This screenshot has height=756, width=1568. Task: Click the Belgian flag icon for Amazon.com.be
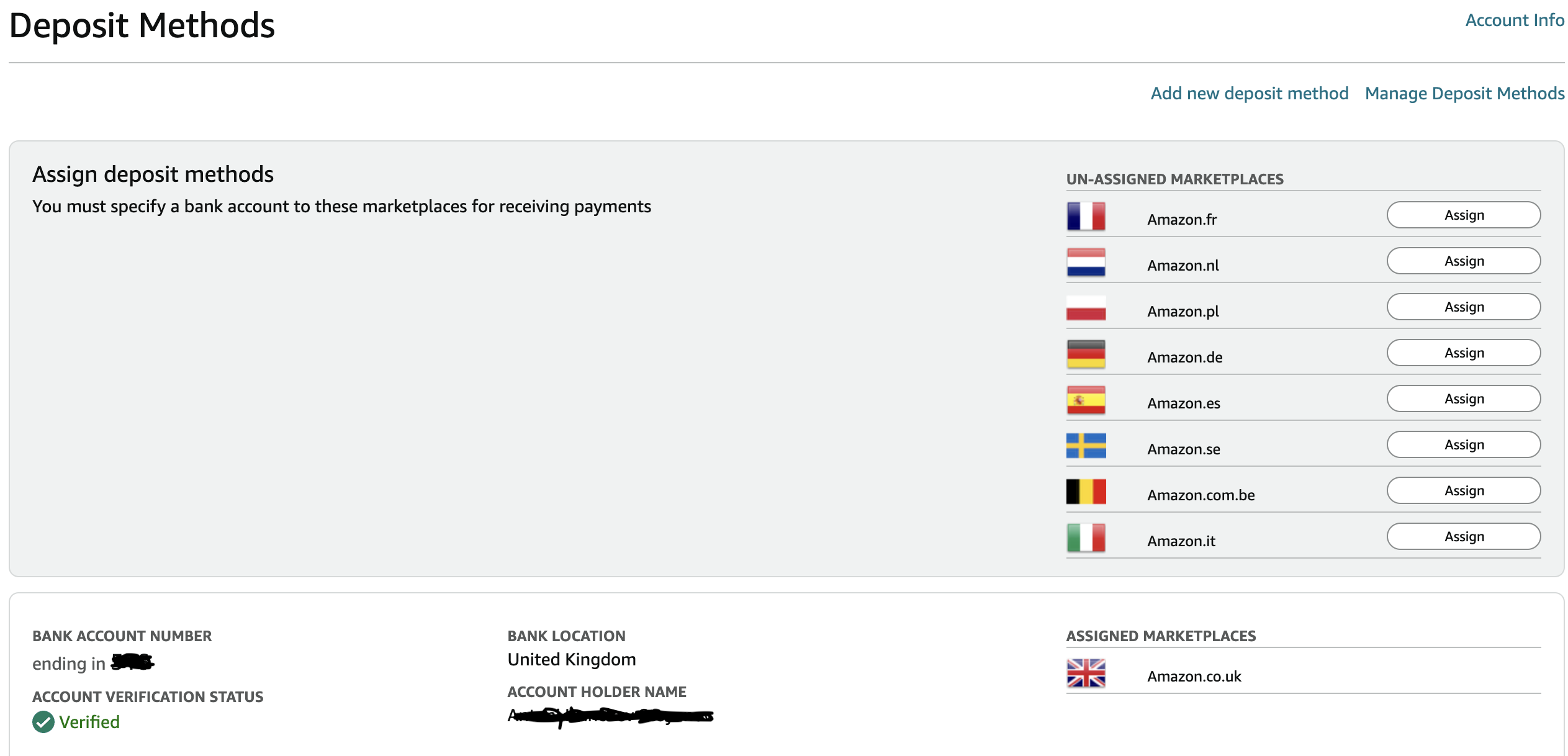click(x=1086, y=492)
